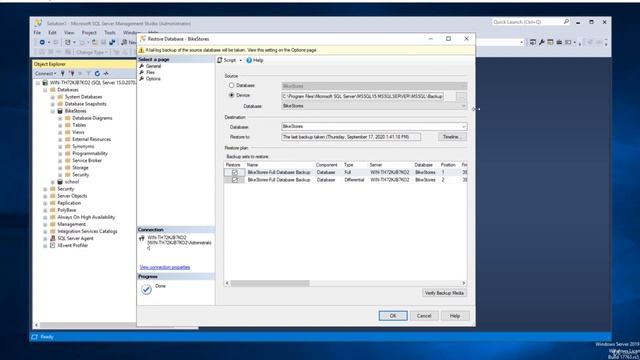Select the Programmability folder
Viewport: 640px width, 360px height.
pos(90,153)
